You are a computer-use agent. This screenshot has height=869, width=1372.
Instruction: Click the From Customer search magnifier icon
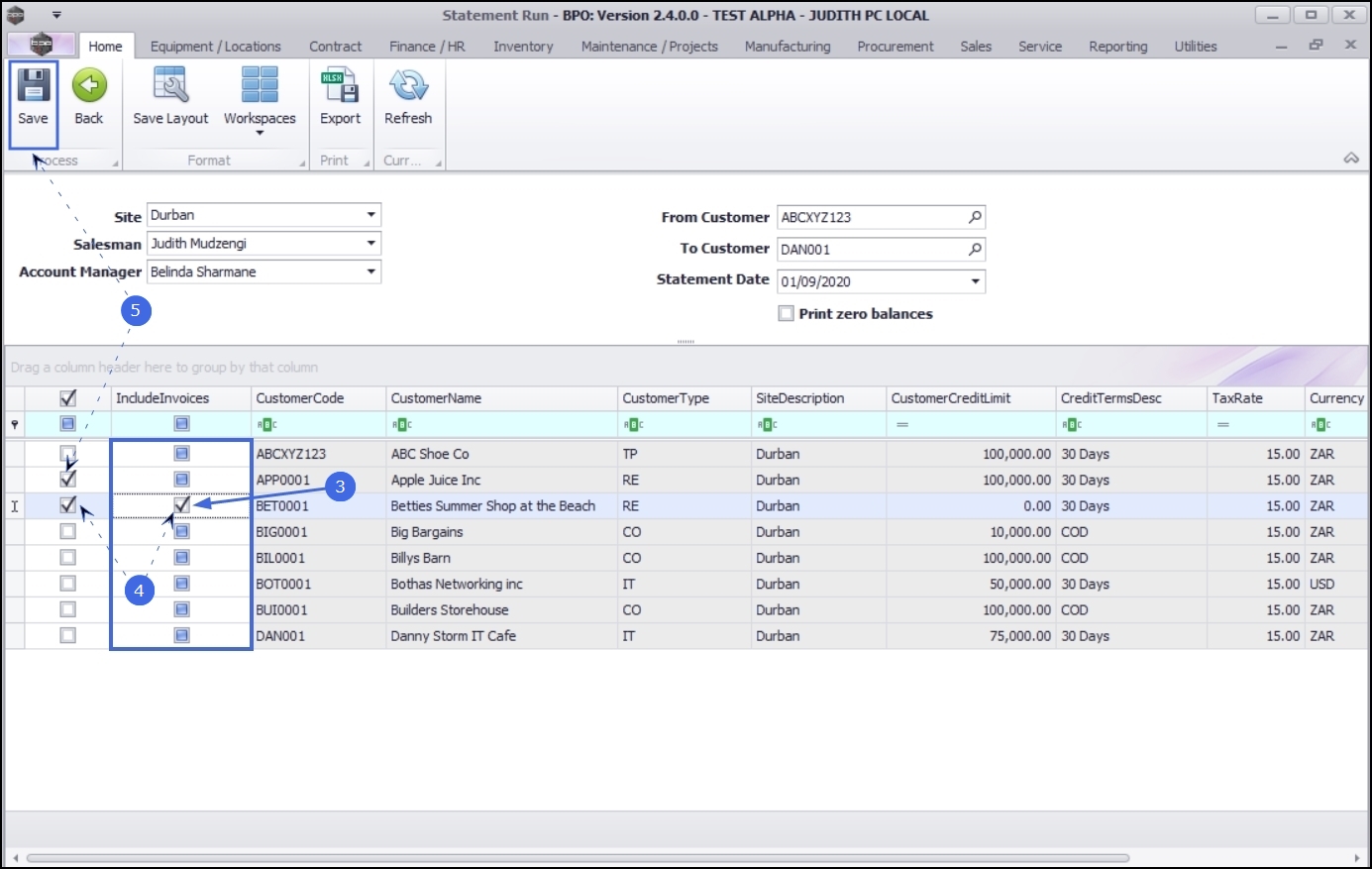pyautogui.click(x=975, y=217)
